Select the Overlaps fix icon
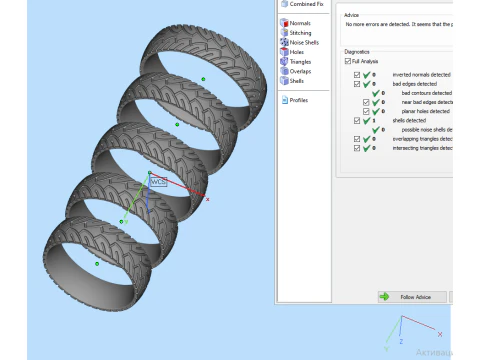 [x=284, y=71]
